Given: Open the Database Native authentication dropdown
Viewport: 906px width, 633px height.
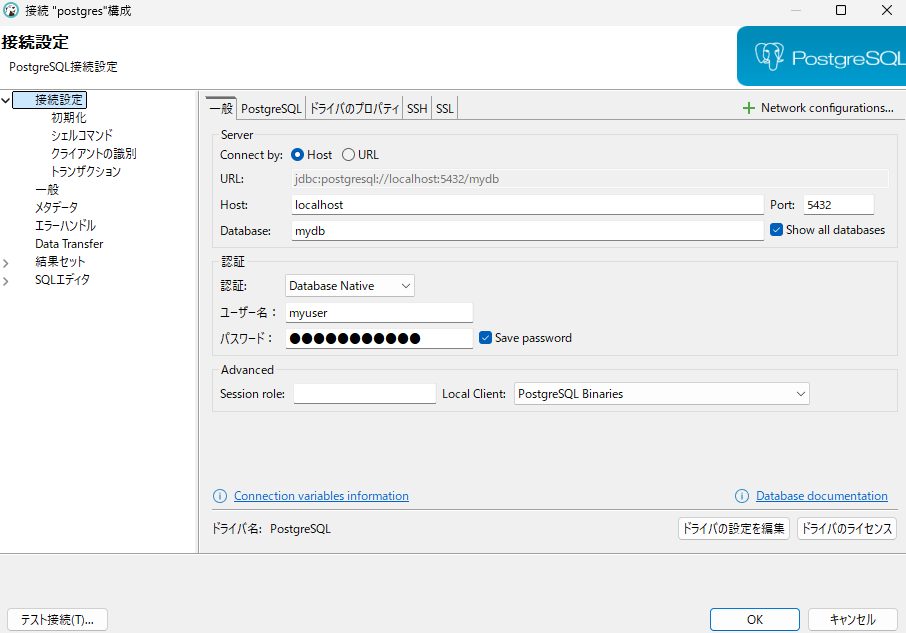Looking at the screenshot, I should click(x=350, y=286).
